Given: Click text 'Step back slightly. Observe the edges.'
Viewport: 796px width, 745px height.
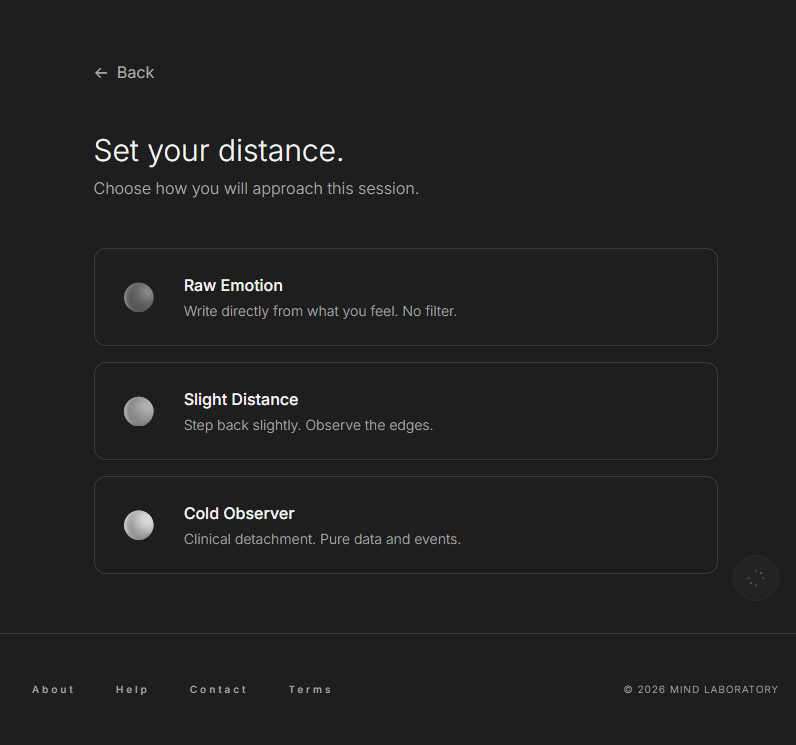Looking at the screenshot, I should click(x=308, y=425).
